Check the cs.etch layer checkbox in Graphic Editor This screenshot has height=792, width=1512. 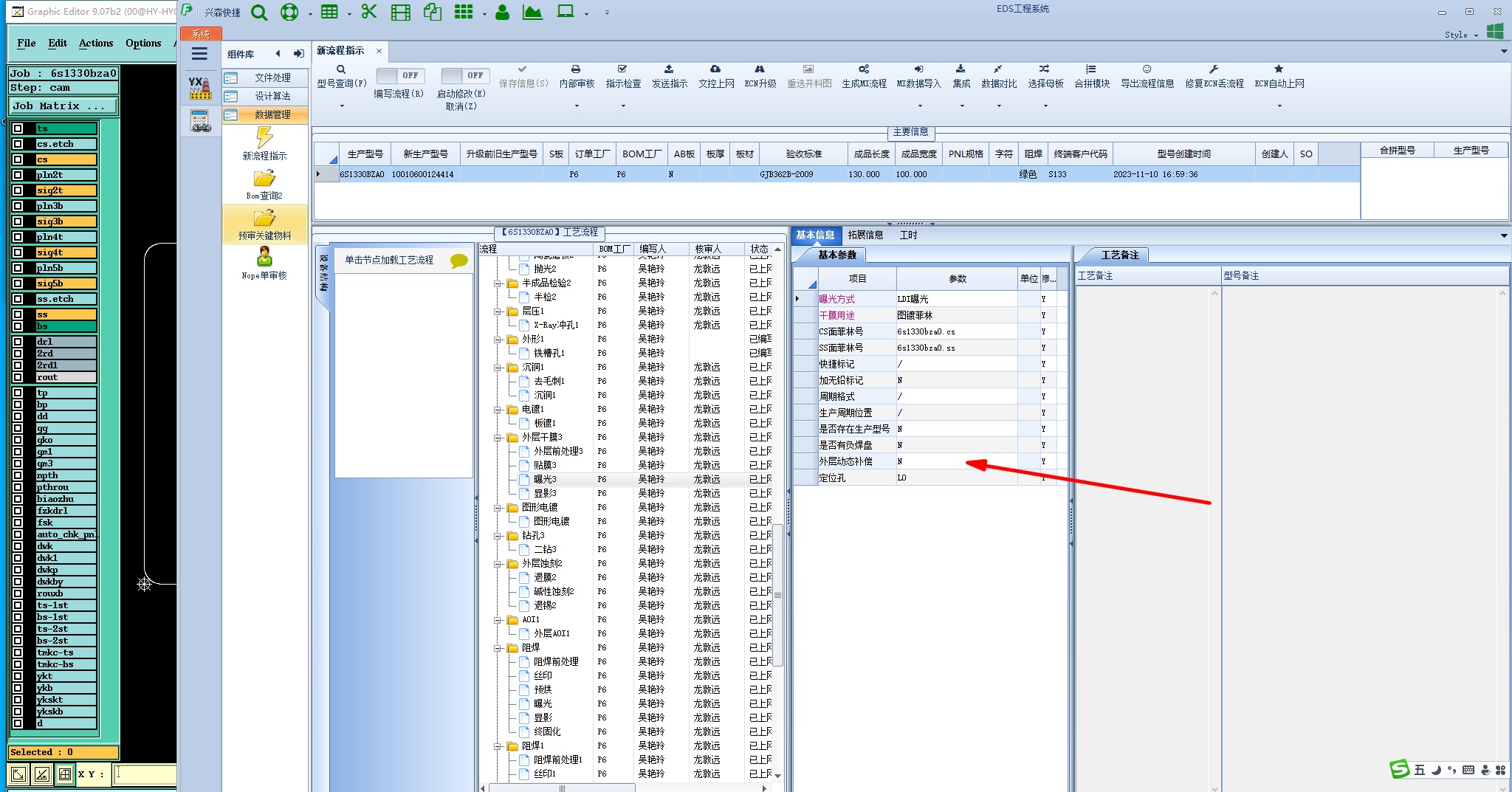click(x=18, y=144)
